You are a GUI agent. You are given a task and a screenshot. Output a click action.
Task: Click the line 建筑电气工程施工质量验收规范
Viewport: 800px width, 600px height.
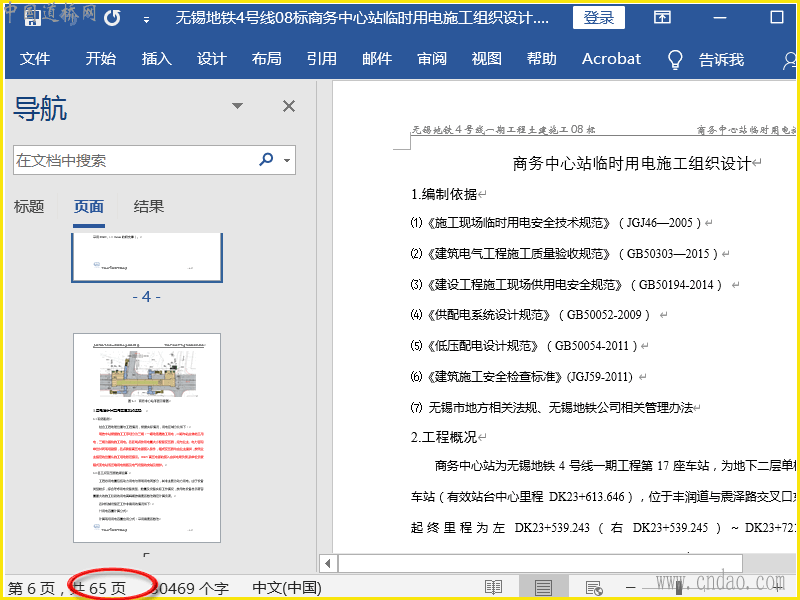(564, 254)
